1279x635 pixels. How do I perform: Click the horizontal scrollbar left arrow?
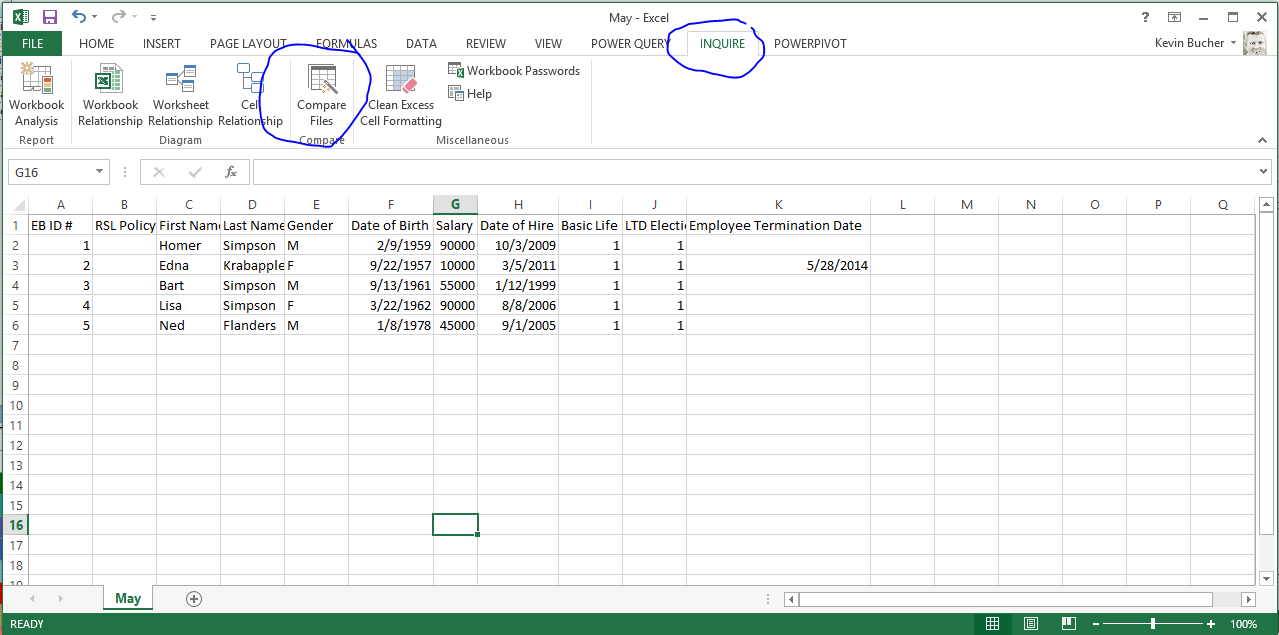791,599
